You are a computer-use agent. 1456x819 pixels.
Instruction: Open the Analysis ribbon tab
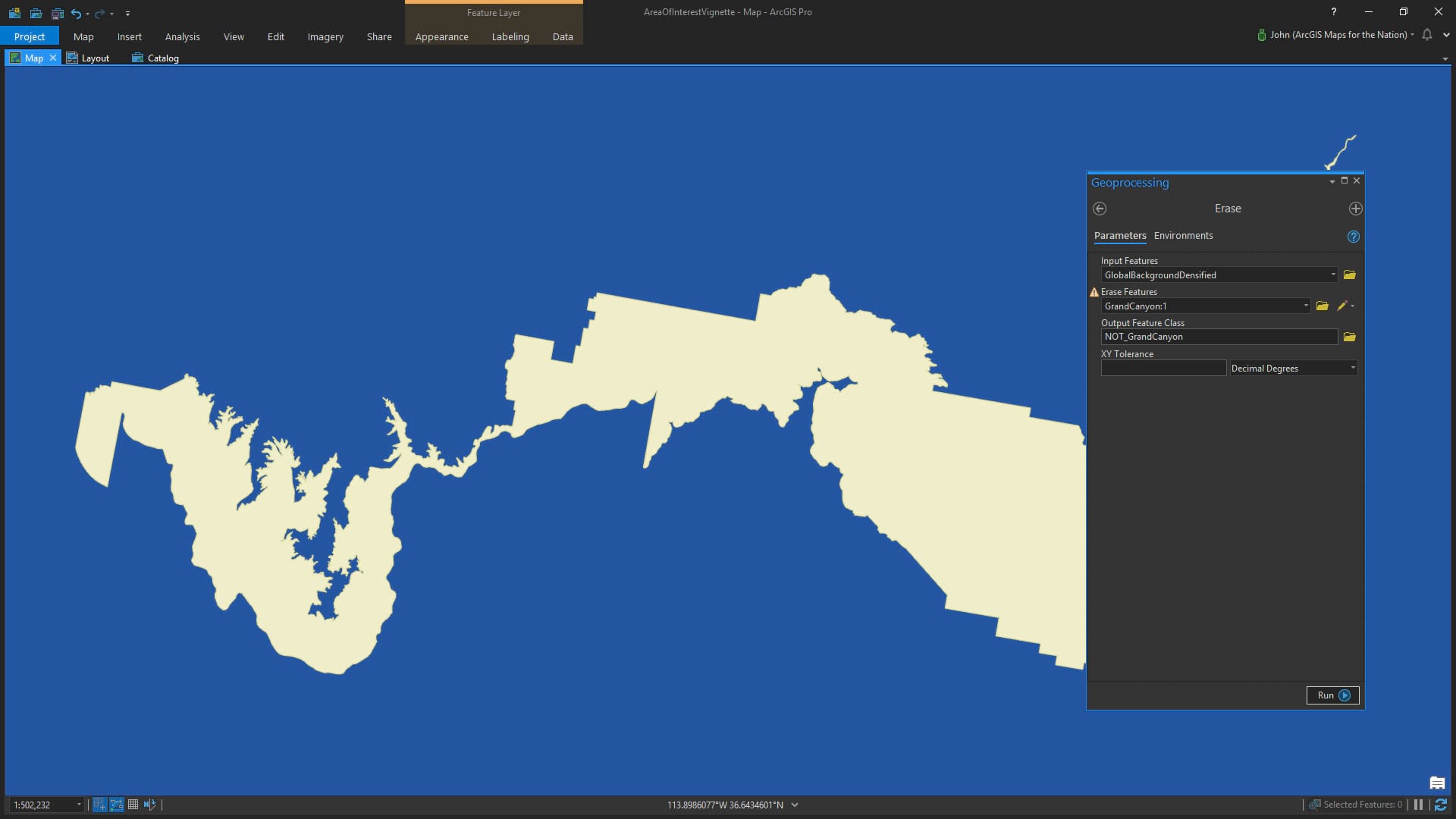click(x=182, y=36)
